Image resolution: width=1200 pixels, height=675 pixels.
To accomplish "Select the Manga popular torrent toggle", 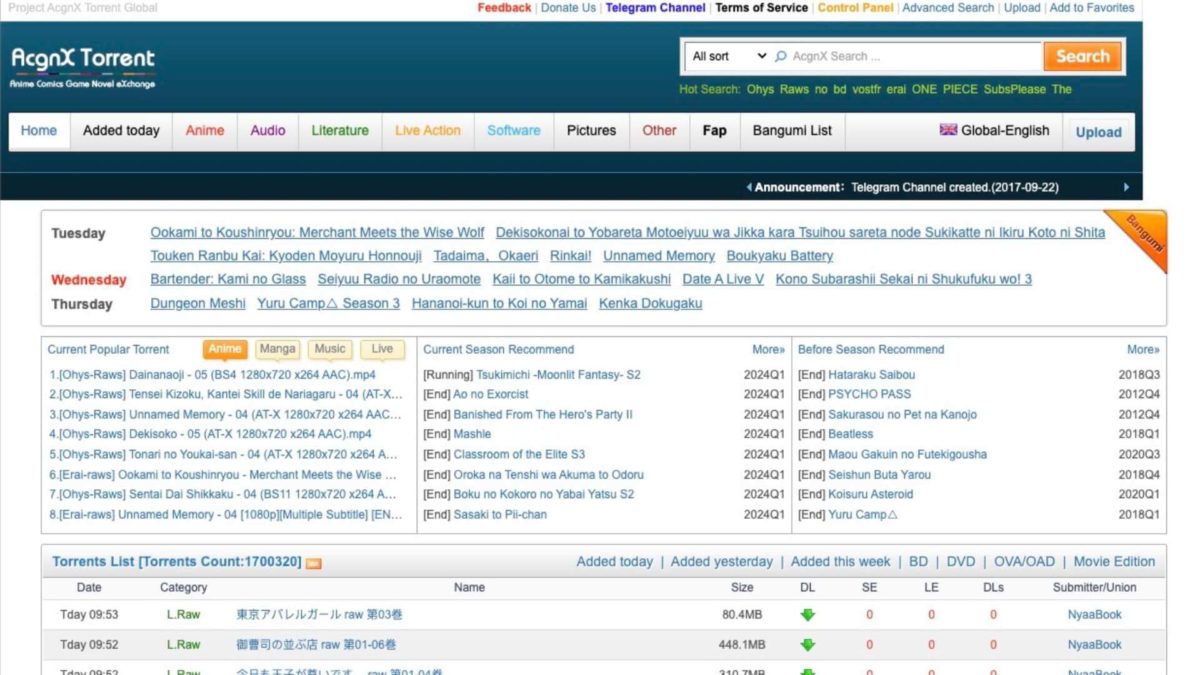I will (x=277, y=349).
